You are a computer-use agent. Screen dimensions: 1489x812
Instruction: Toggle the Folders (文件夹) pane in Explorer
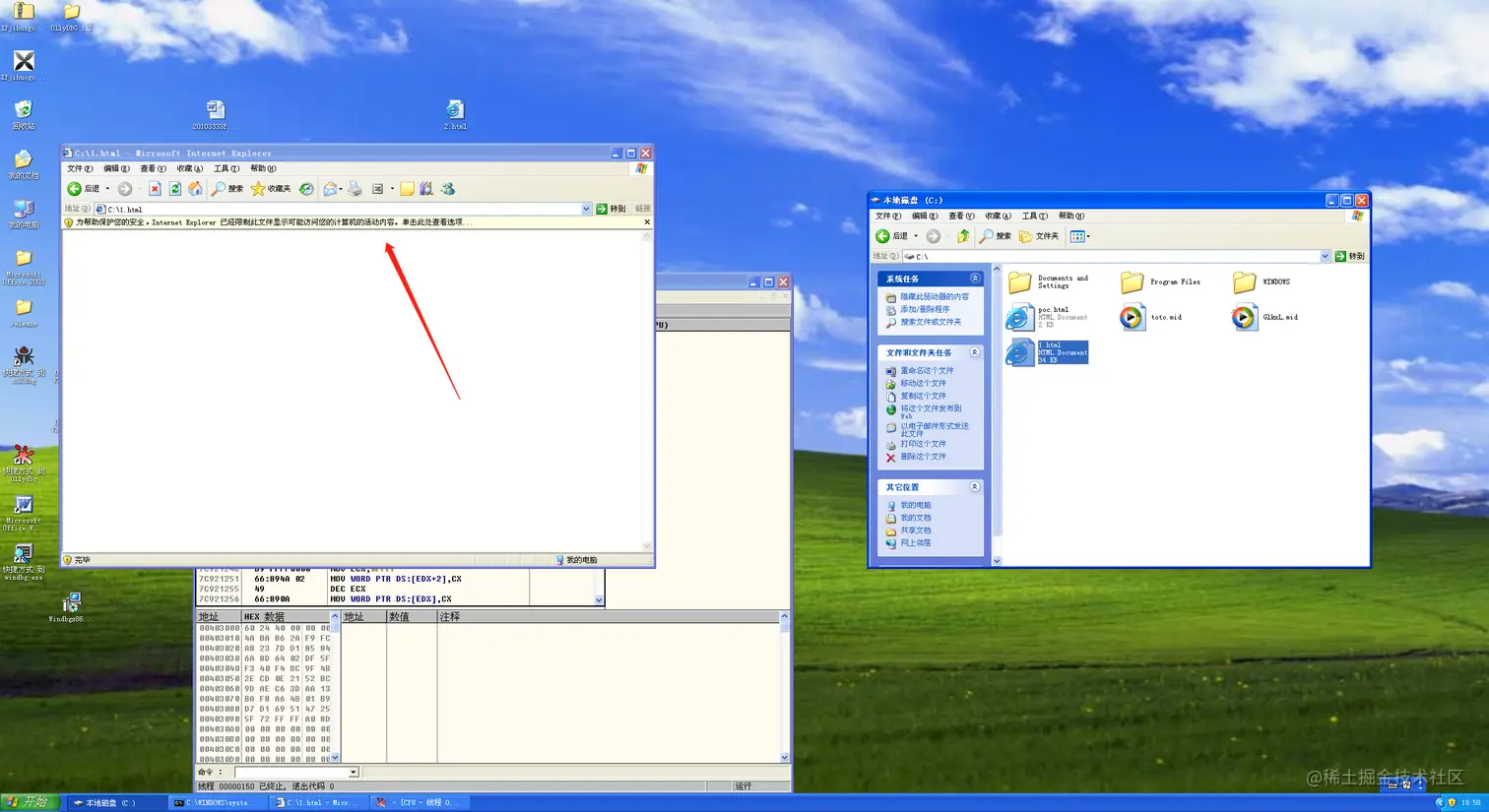[1039, 236]
